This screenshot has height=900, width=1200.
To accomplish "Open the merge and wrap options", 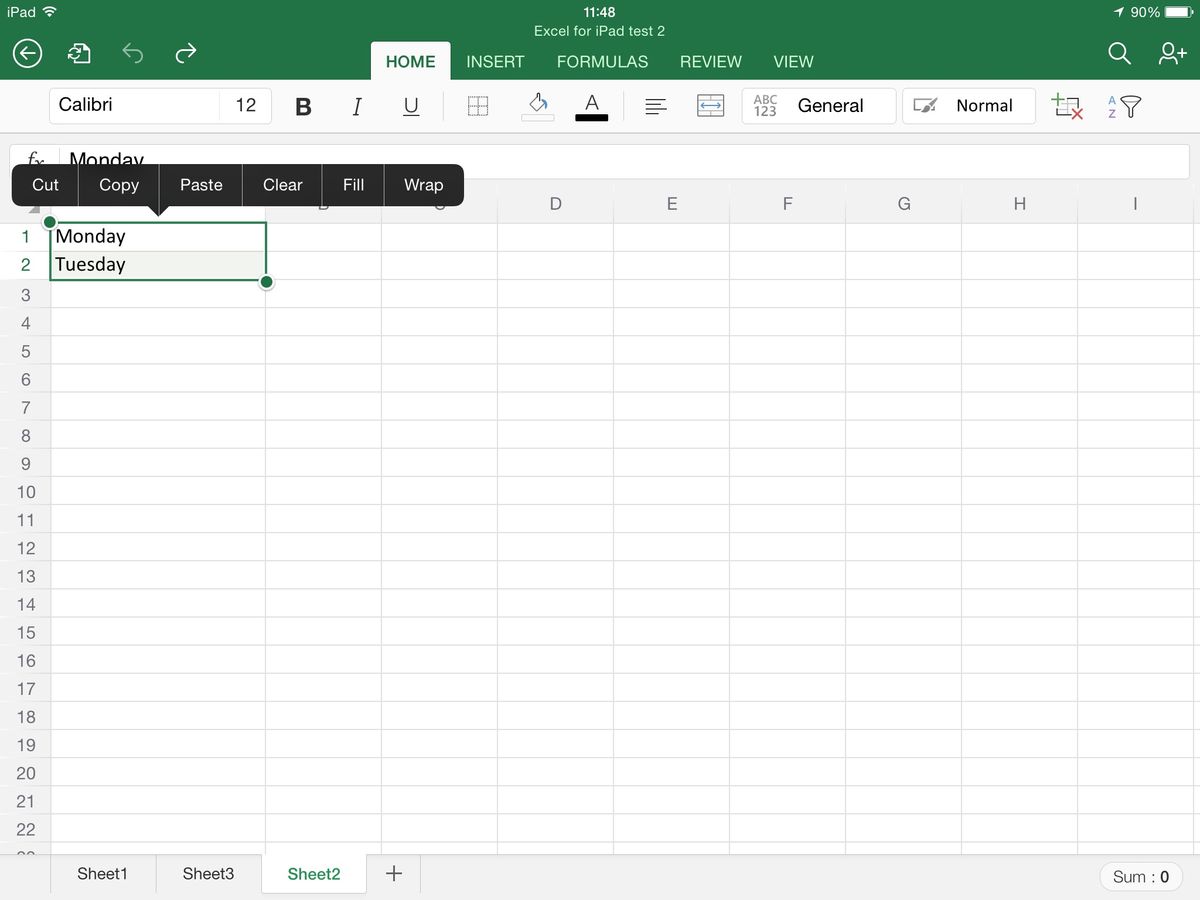I will click(710, 106).
